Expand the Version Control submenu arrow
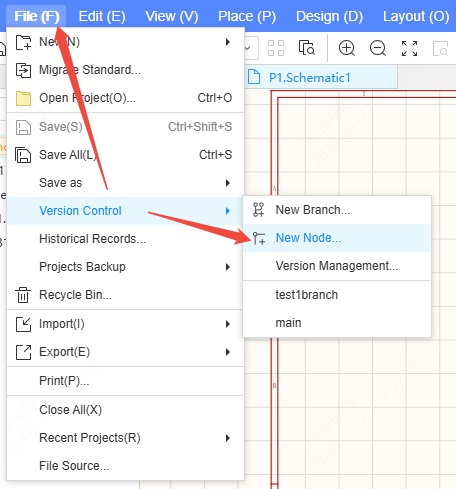The height and width of the screenshot is (489, 456). [x=228, y=211]
